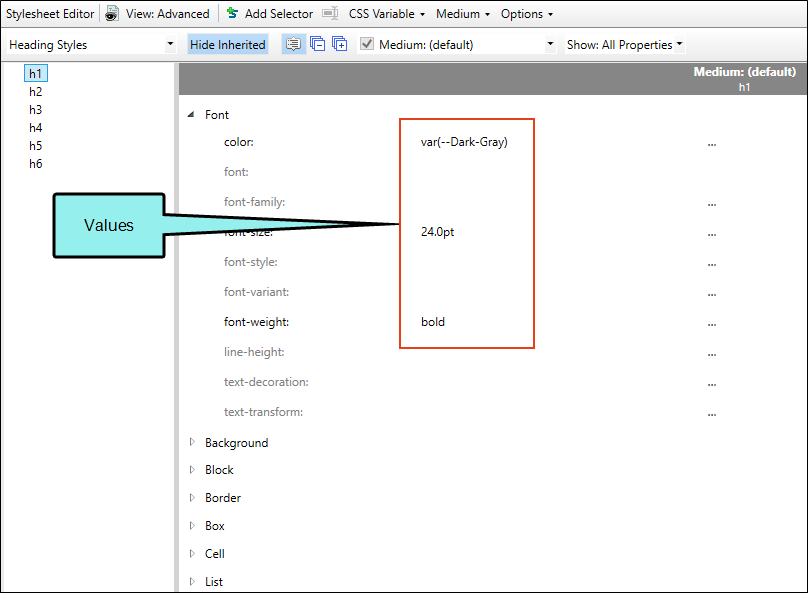Open the ellipsis button for font-weight
This screenshot has height=593, width=808.
pos(712,323)
